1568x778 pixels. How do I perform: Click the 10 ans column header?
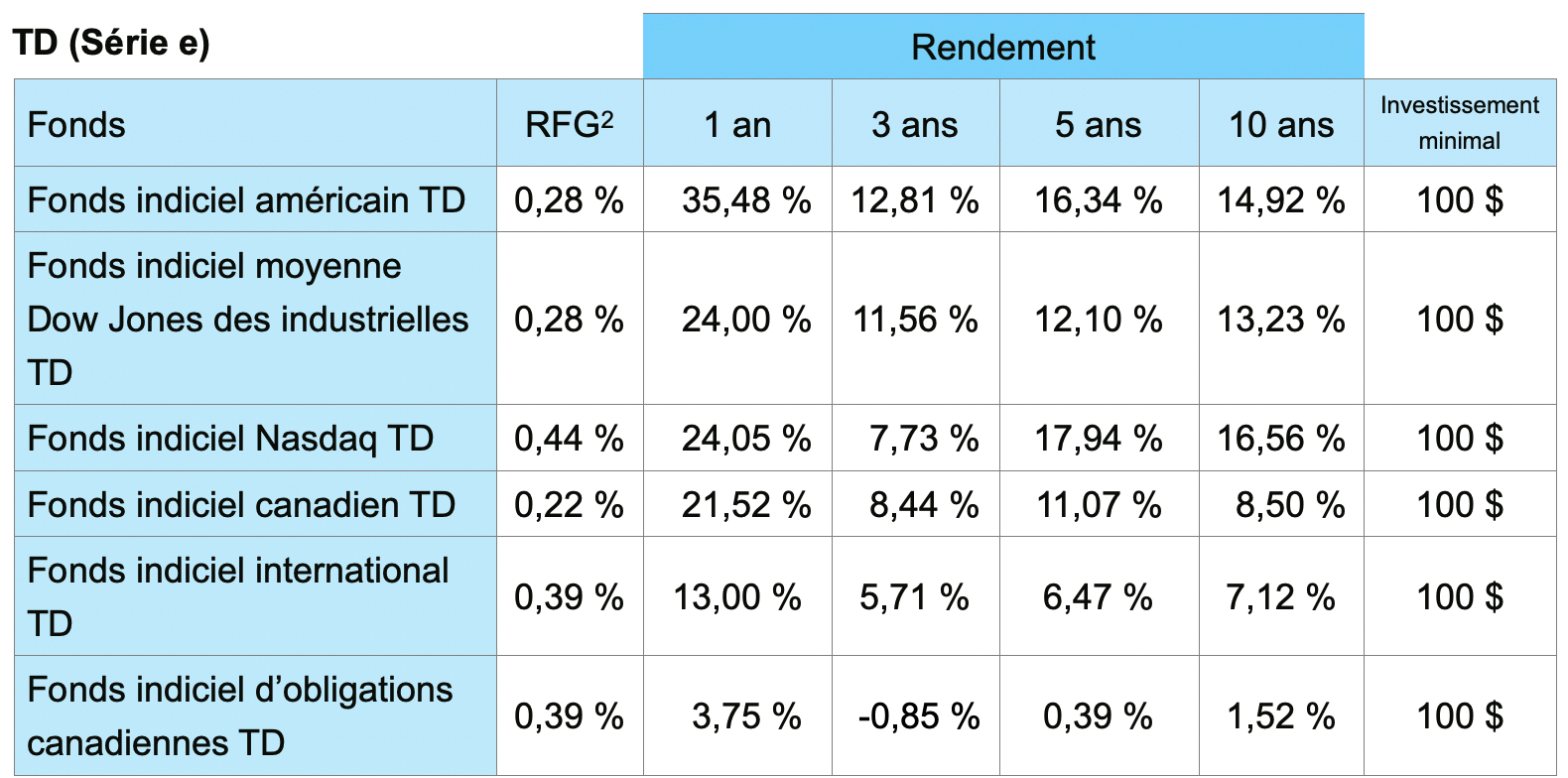[1280, 125]
